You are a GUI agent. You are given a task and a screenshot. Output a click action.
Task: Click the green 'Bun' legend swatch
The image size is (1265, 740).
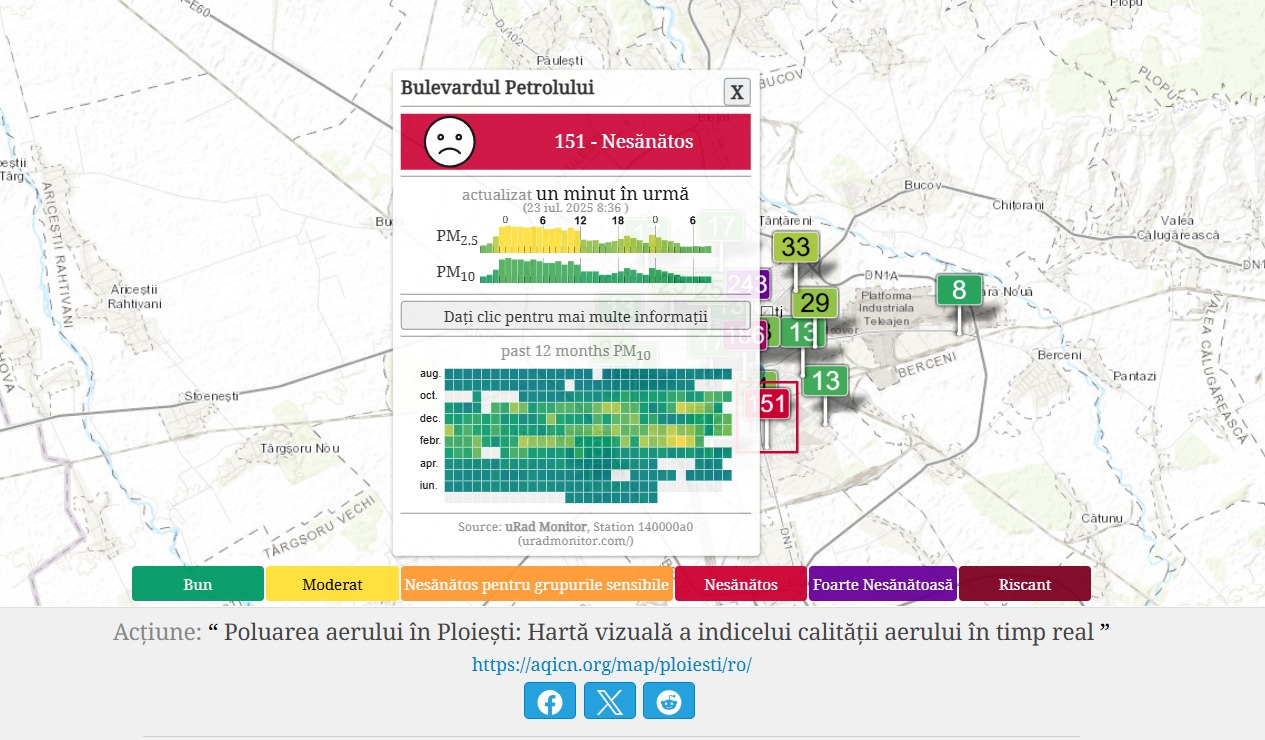click(198, 584)
